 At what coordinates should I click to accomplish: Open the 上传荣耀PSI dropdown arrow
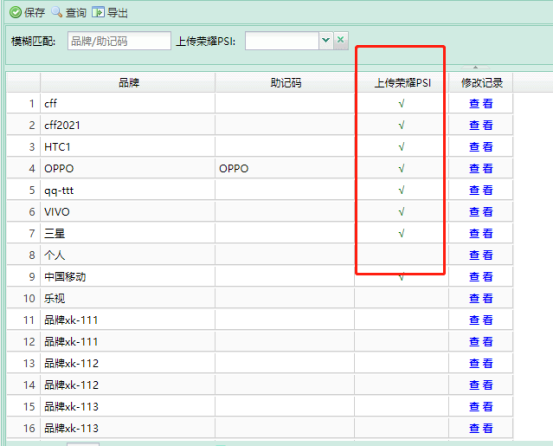326,40
